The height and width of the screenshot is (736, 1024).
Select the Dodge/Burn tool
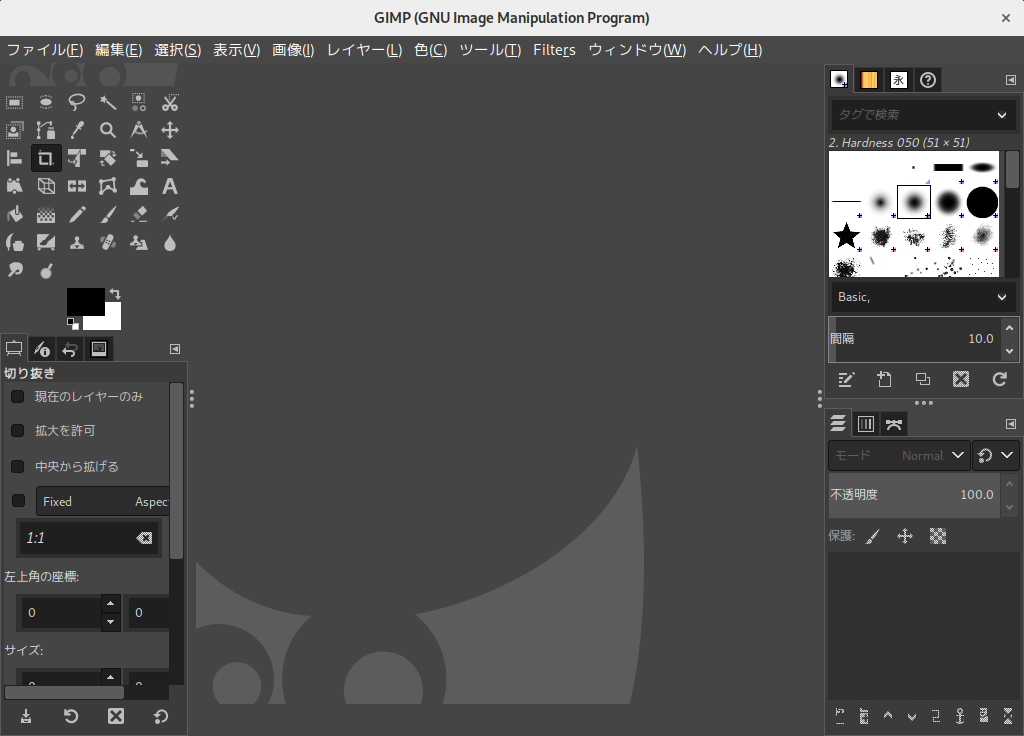click(x=46, y=270)
